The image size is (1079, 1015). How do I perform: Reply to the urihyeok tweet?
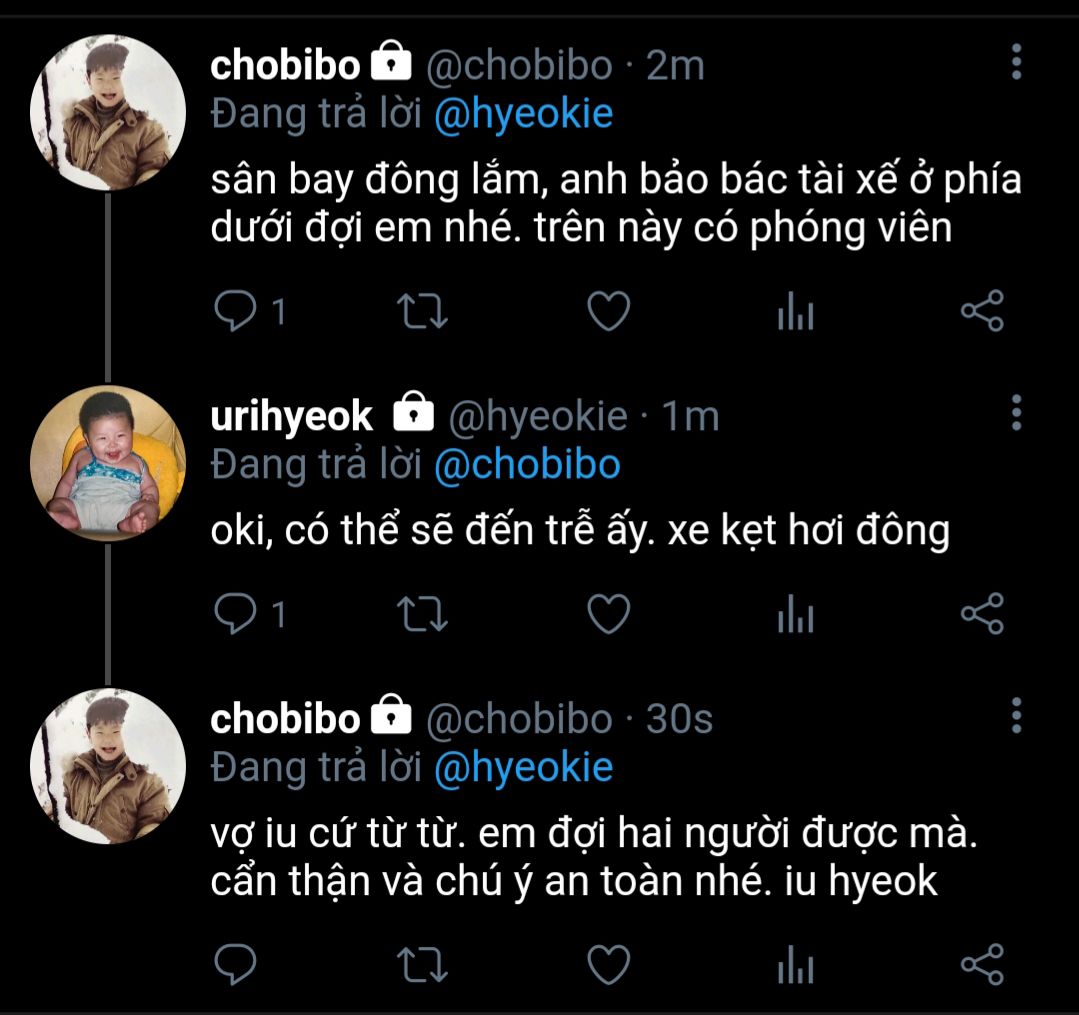(237, 614)
